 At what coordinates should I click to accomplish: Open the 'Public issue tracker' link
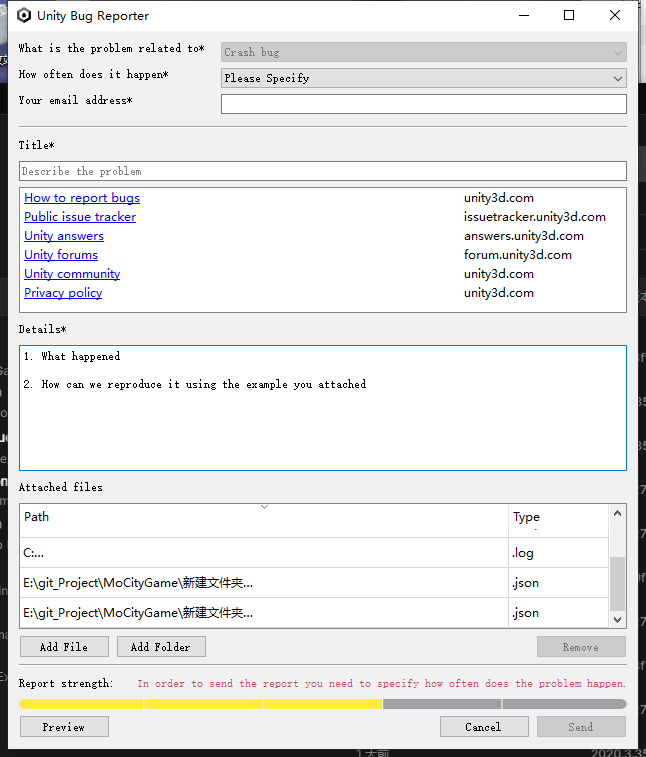[x=80, y=217]
